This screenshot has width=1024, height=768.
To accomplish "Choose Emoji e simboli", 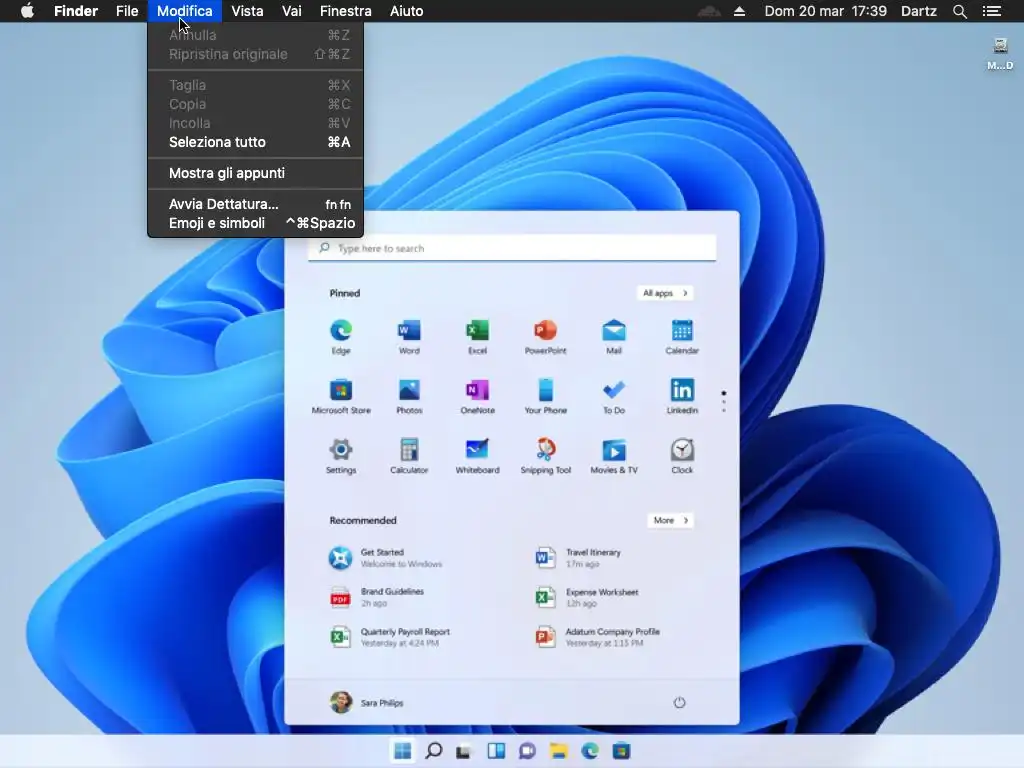I will (255, 223).
